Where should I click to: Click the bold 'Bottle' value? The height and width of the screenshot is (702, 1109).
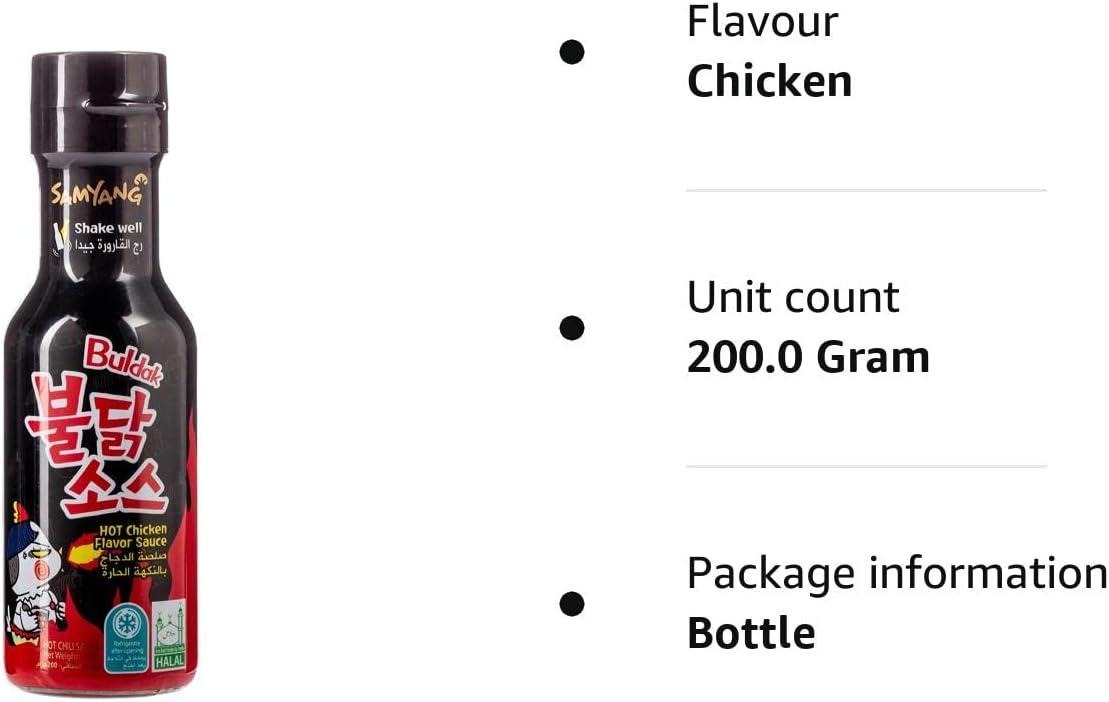pyautogui.click(x=750, y=634)
